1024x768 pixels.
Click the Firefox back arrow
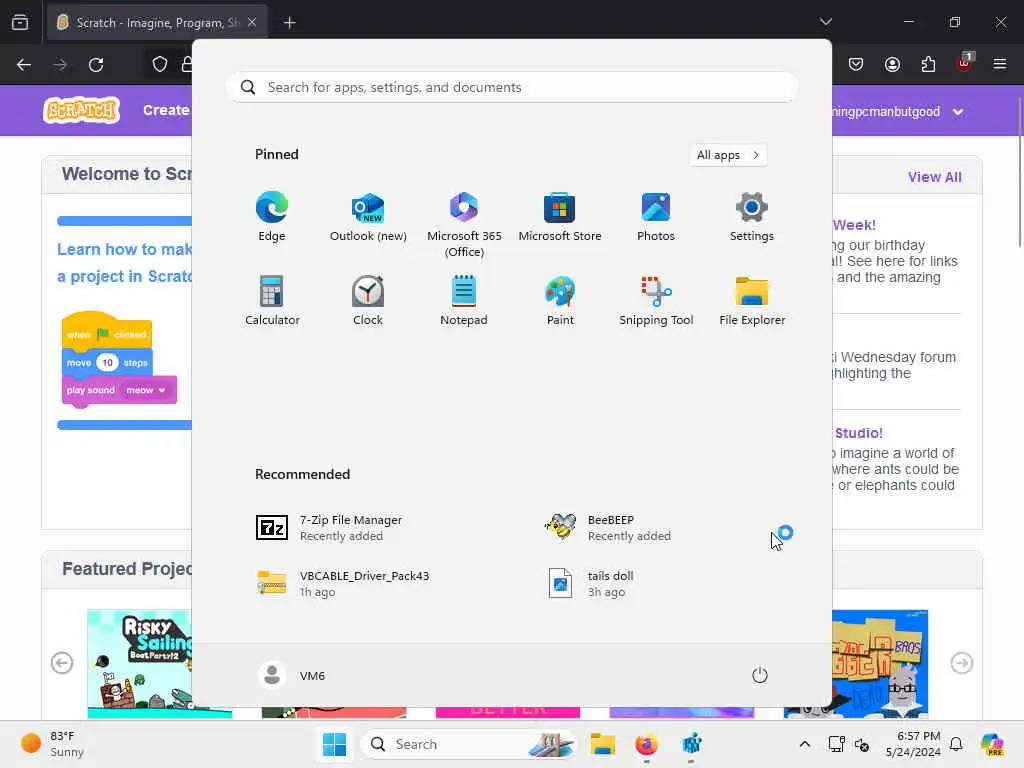(24, 65)
